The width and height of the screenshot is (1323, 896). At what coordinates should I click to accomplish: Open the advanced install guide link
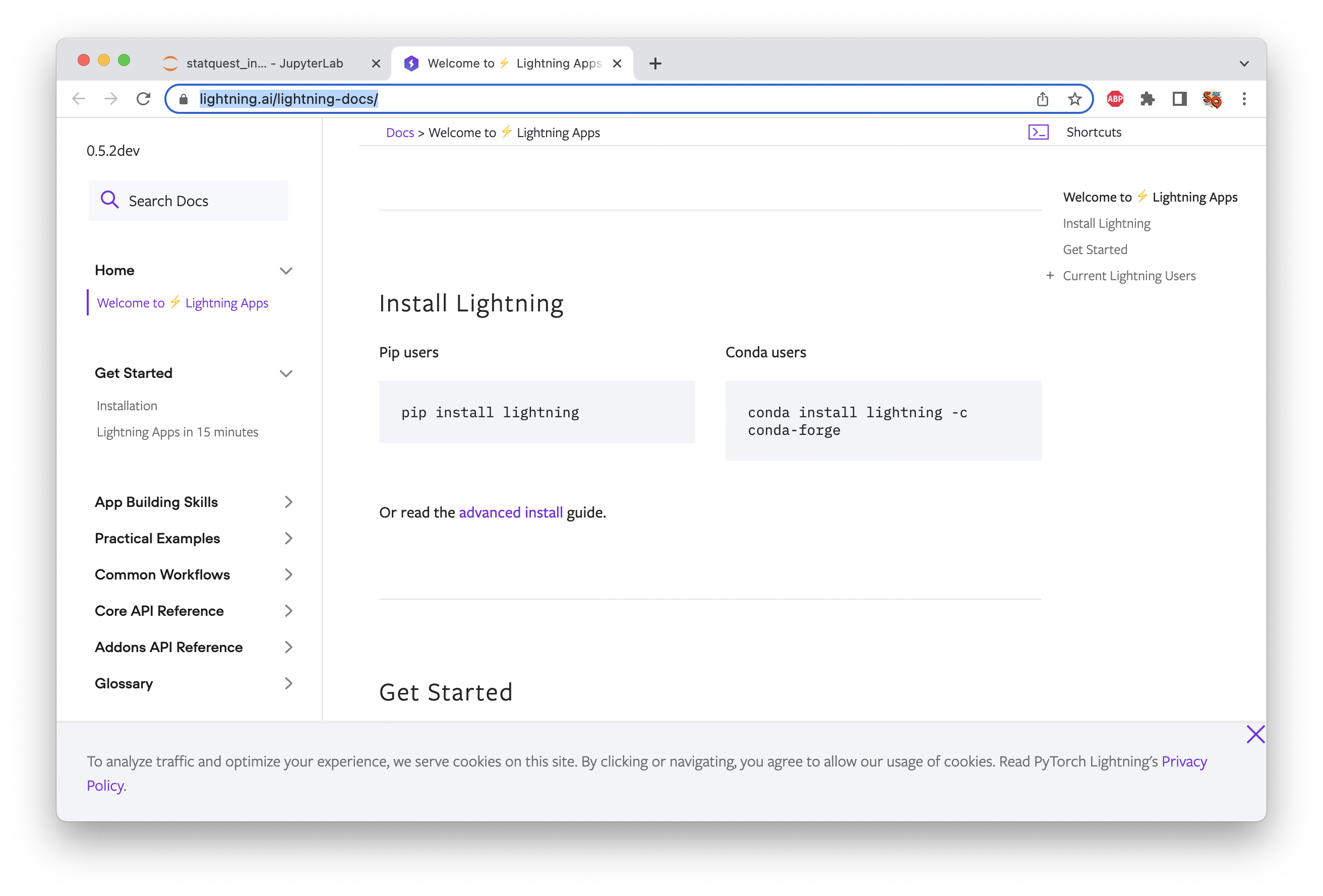pyautogui.click(x=511, y=513)
